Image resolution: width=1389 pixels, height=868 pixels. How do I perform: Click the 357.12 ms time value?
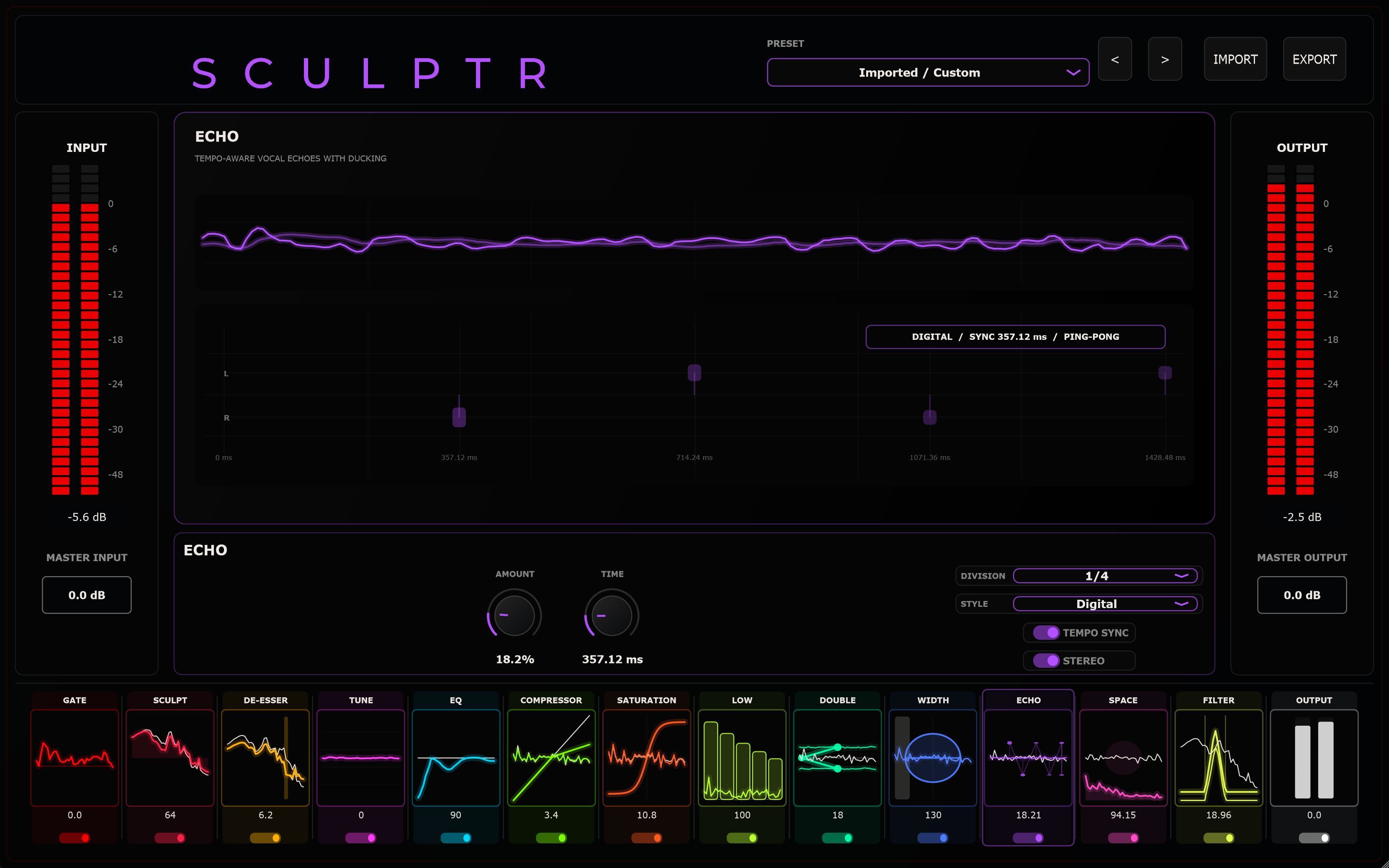click(x=612, y=659)
